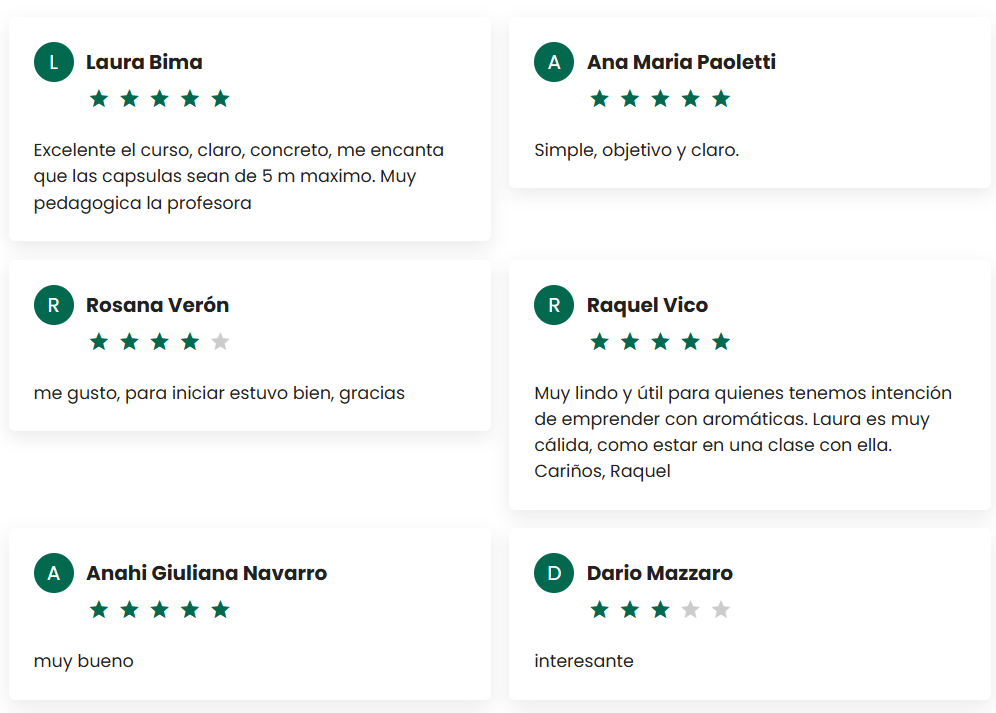Click the review text 'Simple, objetivo y claro.'
This screenshot has height=713, width=996.
click(636, 150)
